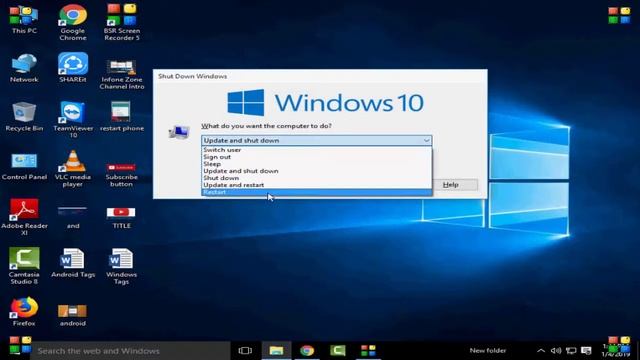
Task: Launch TeamViewer 10 shortcut
Action: [73, 120]
